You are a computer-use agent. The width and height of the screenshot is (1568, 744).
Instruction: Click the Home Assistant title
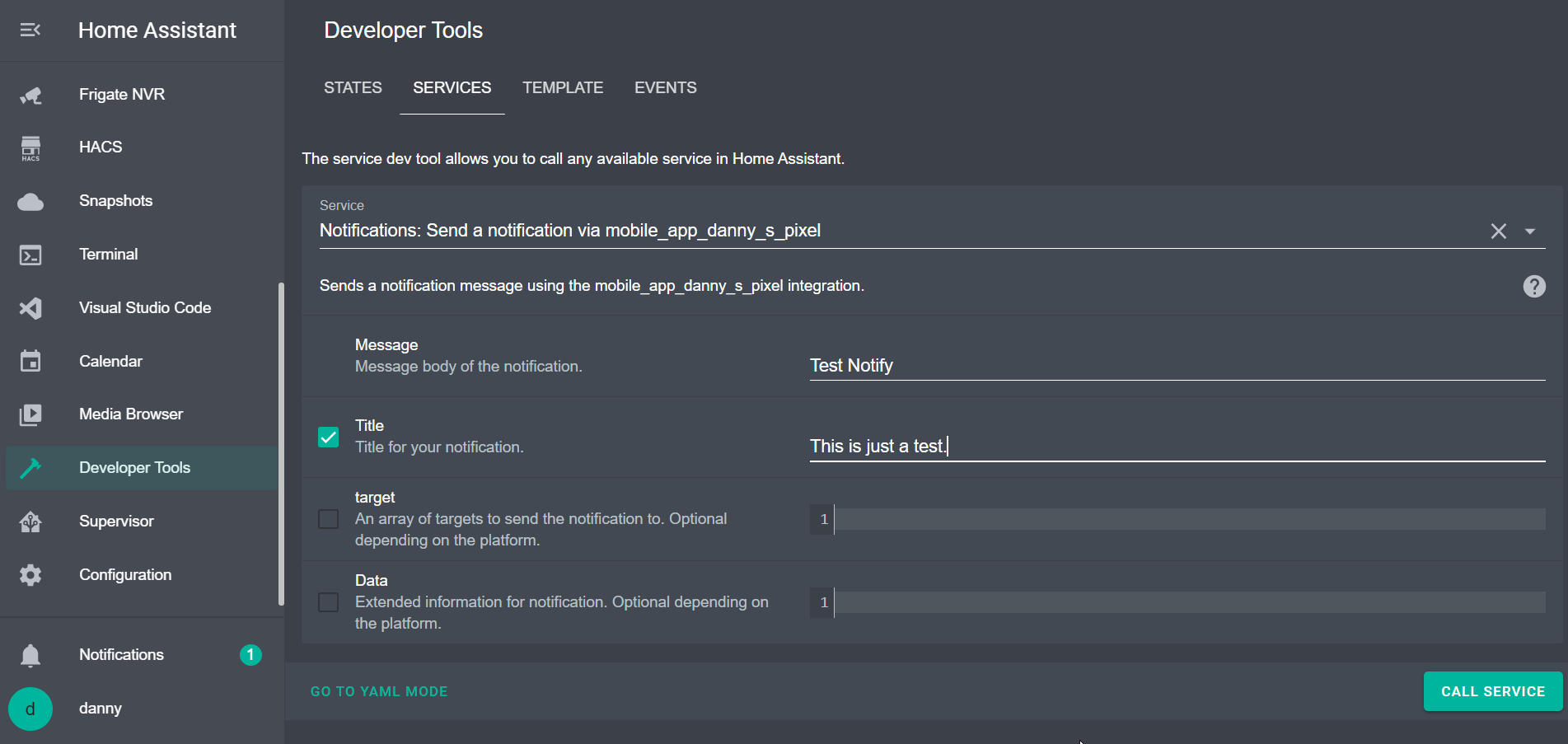pos(157,30)
